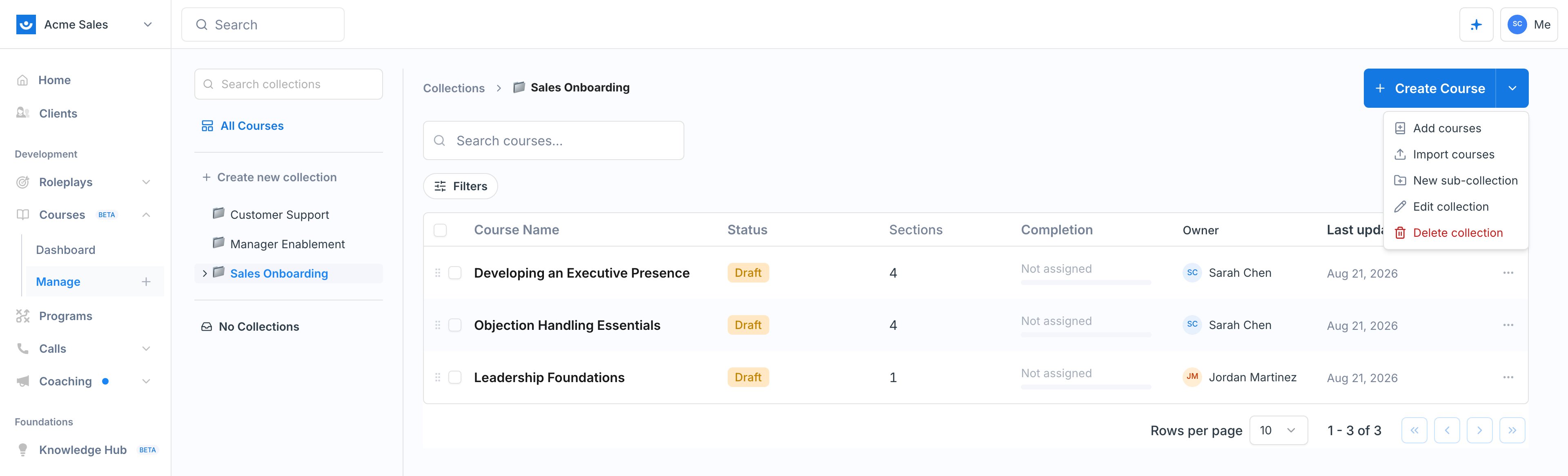Open the Dashboard sub-item
This screenshot has height=476, width=1568.
point(66,250)
